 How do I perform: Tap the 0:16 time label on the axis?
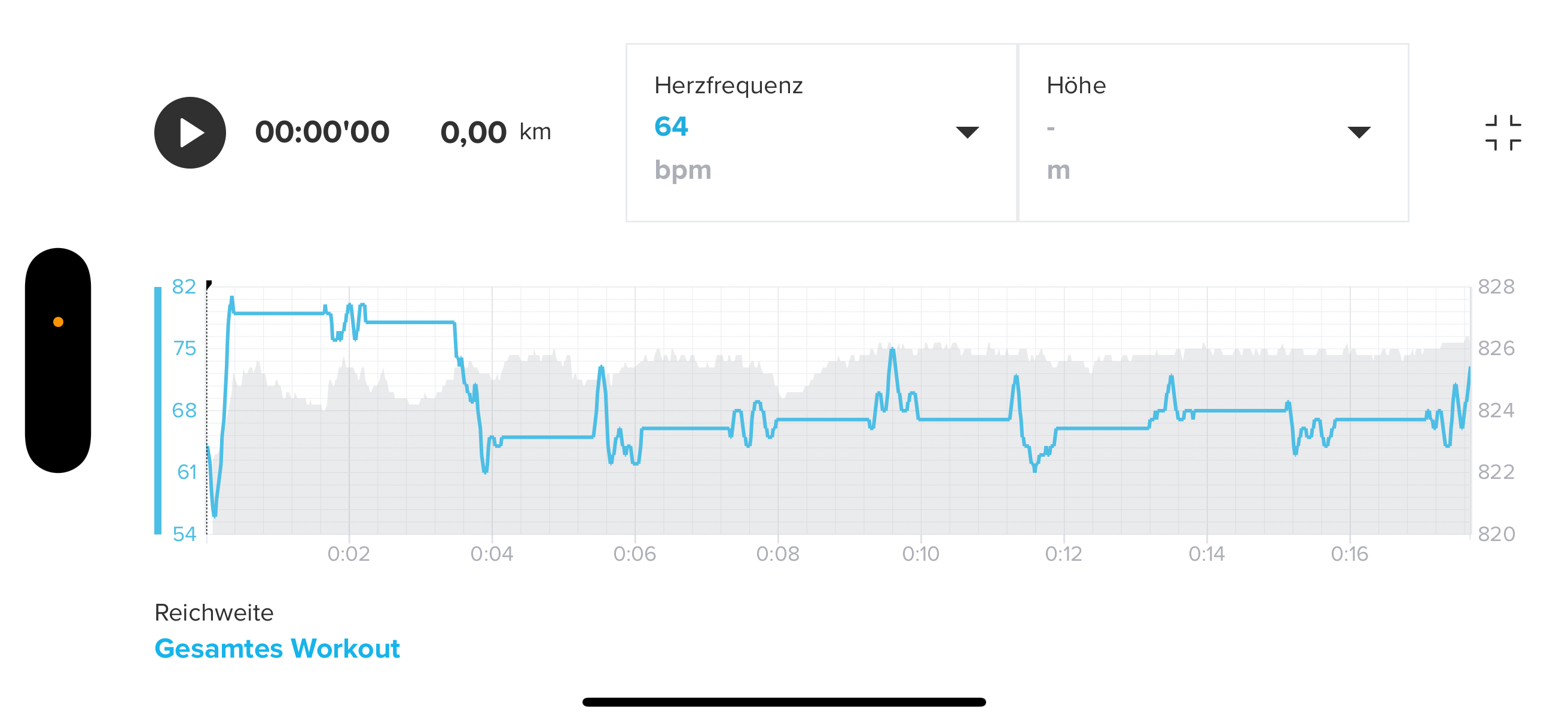coord(1349,554)
